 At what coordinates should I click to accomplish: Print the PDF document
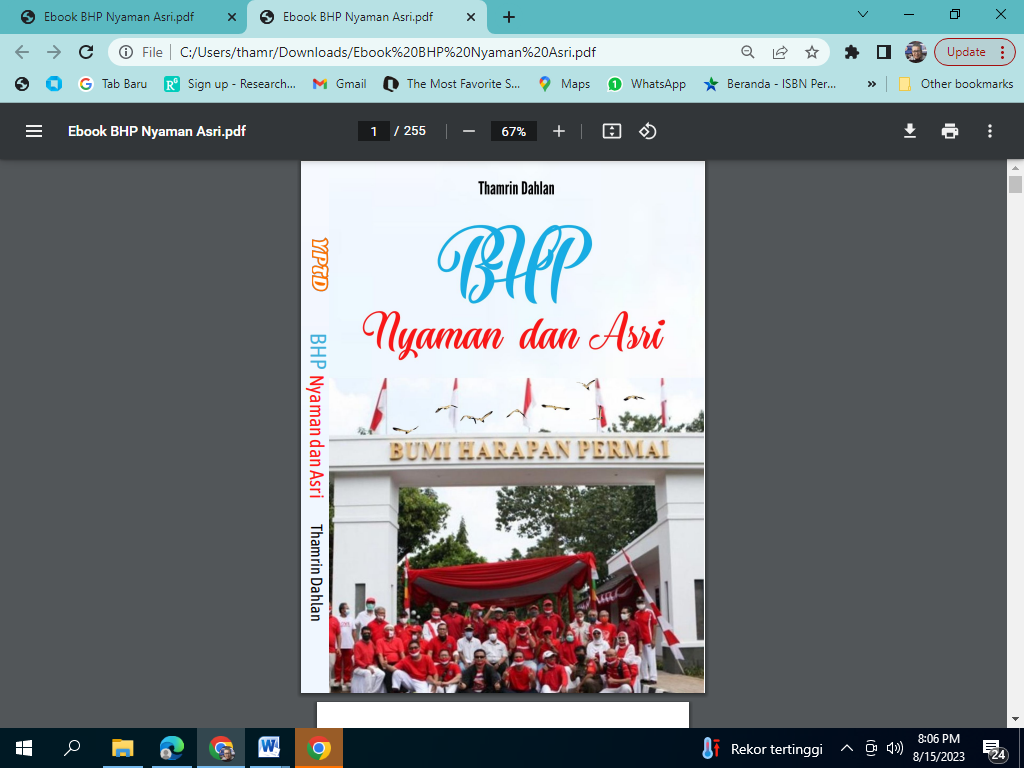tap(950, 131)
